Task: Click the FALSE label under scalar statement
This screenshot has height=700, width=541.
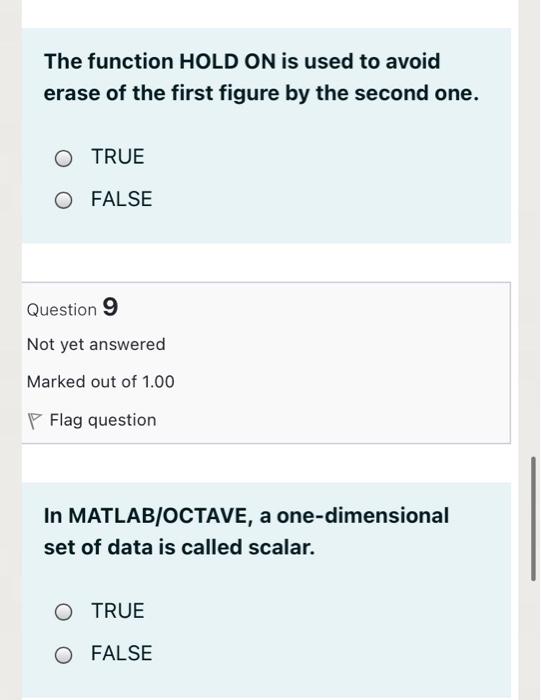Action: click(121, 653)
